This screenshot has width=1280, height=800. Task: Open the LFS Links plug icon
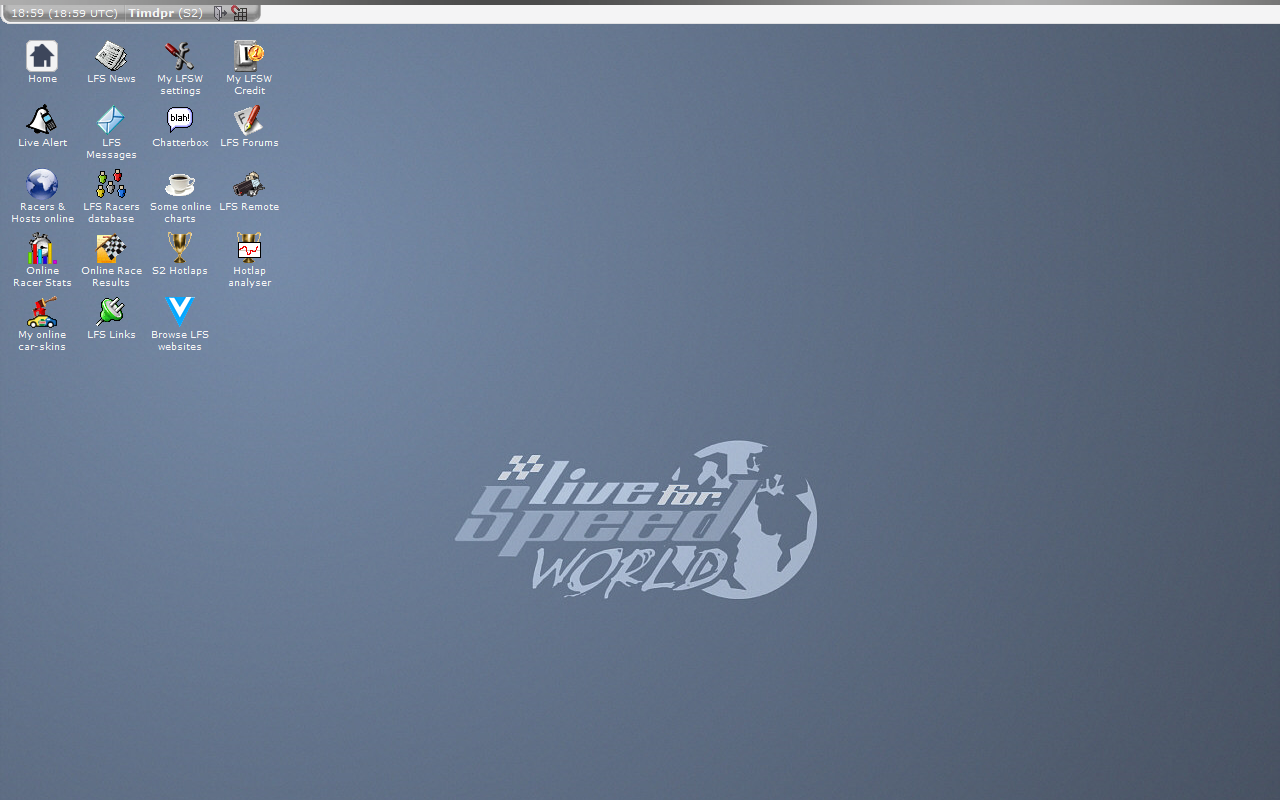[111, 312]
